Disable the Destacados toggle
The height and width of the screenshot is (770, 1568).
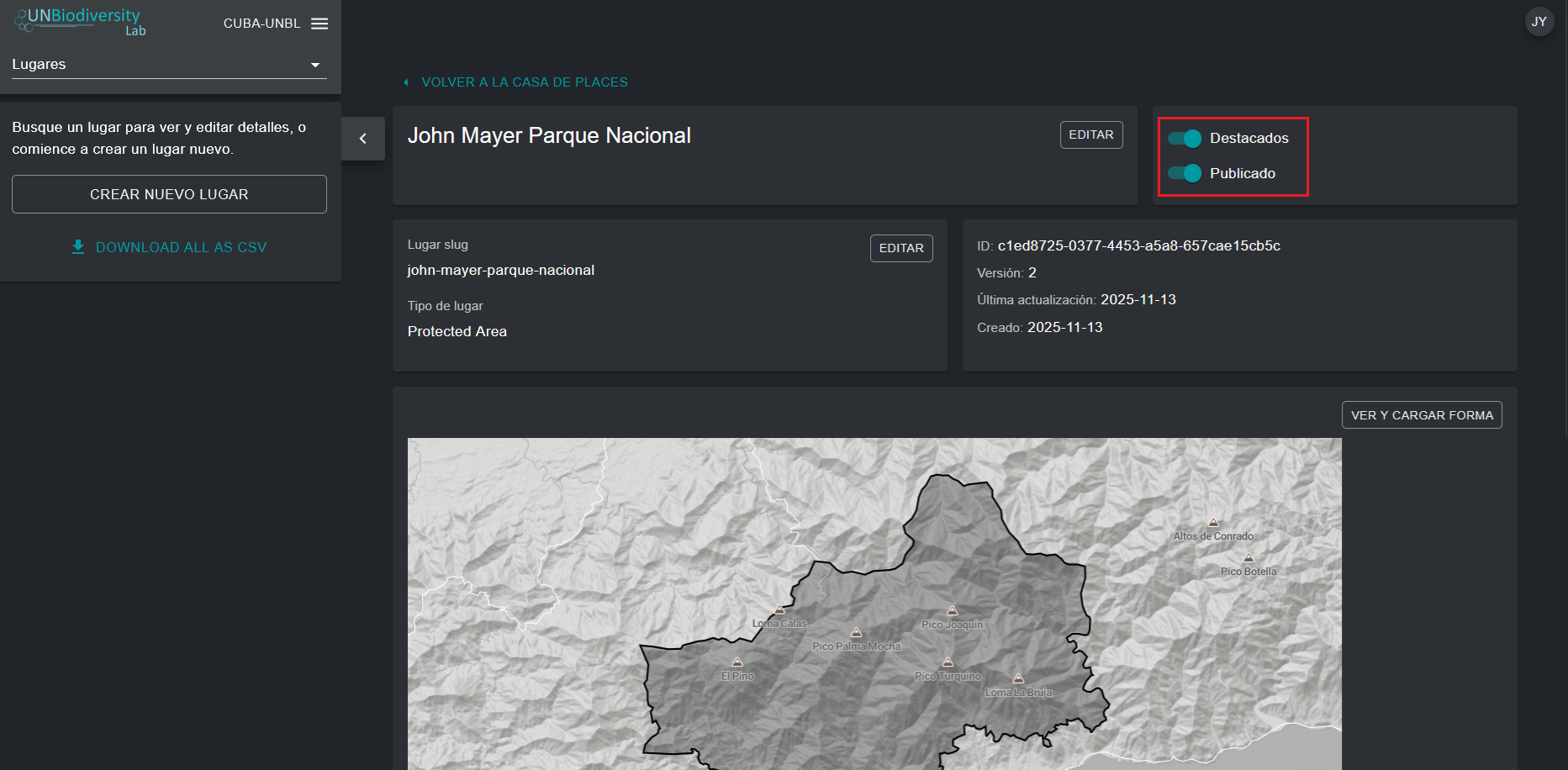(1185, 139)
